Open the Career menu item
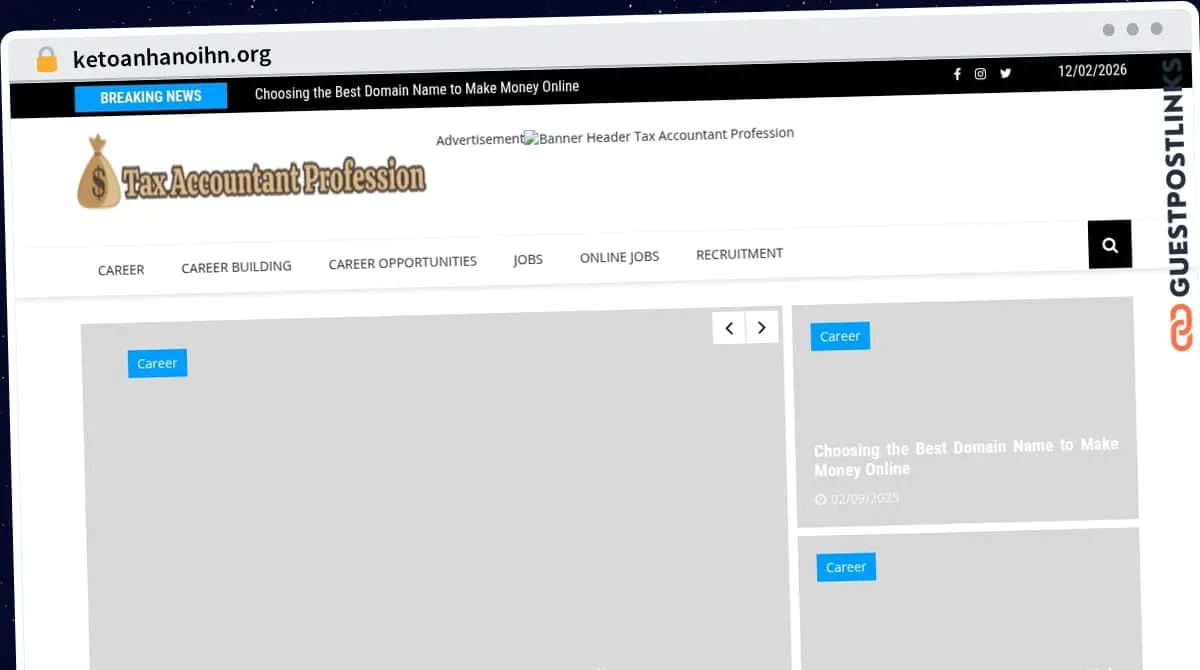1200x670 pixels. [x=121, y=270]
